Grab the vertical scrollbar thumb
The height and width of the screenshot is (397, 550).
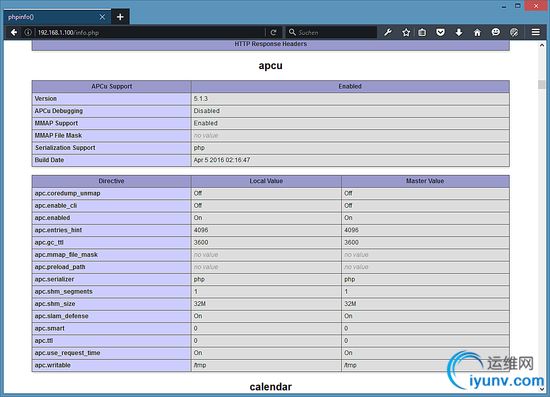tap(542, 85)
